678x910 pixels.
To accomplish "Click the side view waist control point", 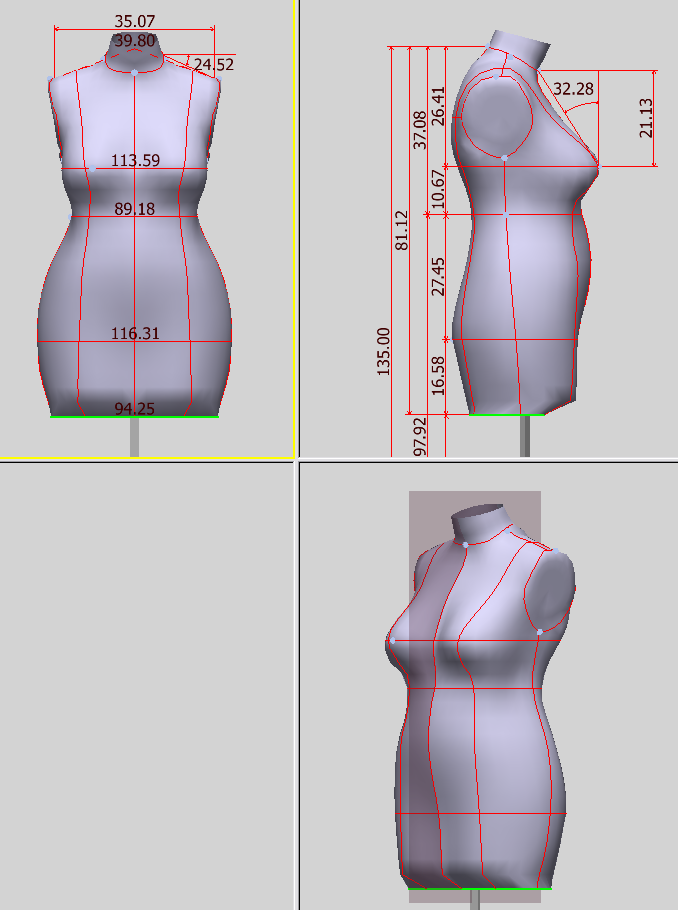I will (x=506, y=215).
